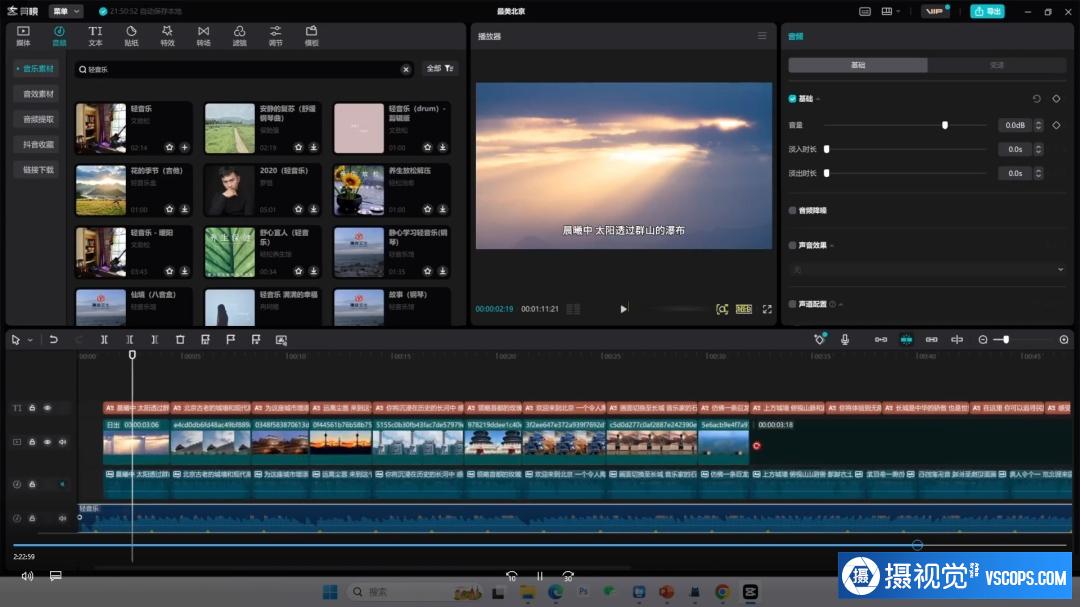Select 抖音收藏 in the audio sidebar

click(x=39, y=145)
